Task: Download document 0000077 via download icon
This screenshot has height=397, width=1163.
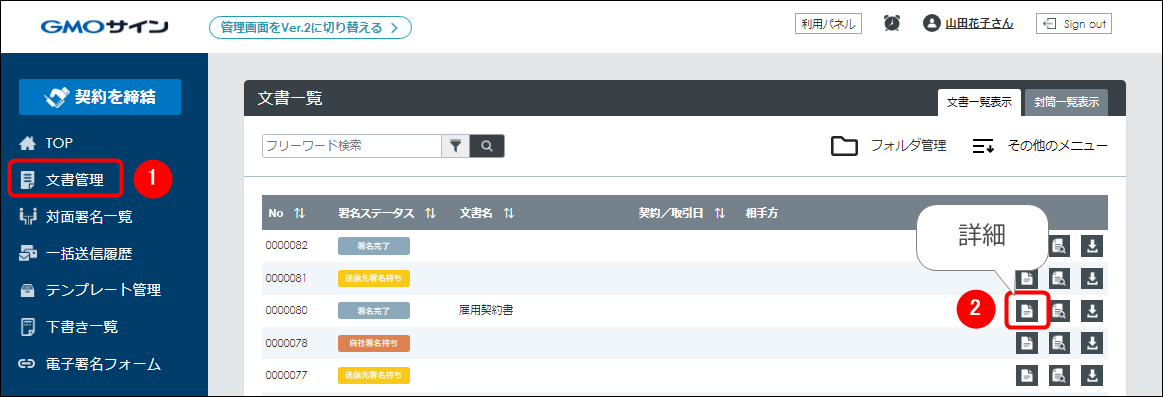Action: pyautogui.click(x=1092, y=375)
